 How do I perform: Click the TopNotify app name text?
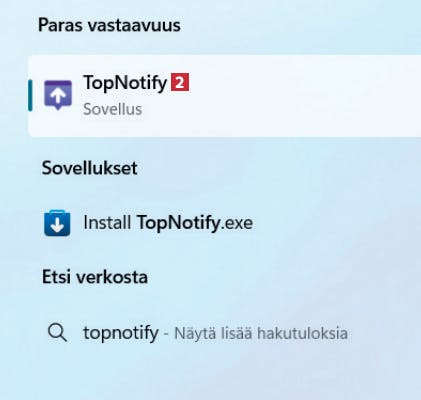point(125,83)
